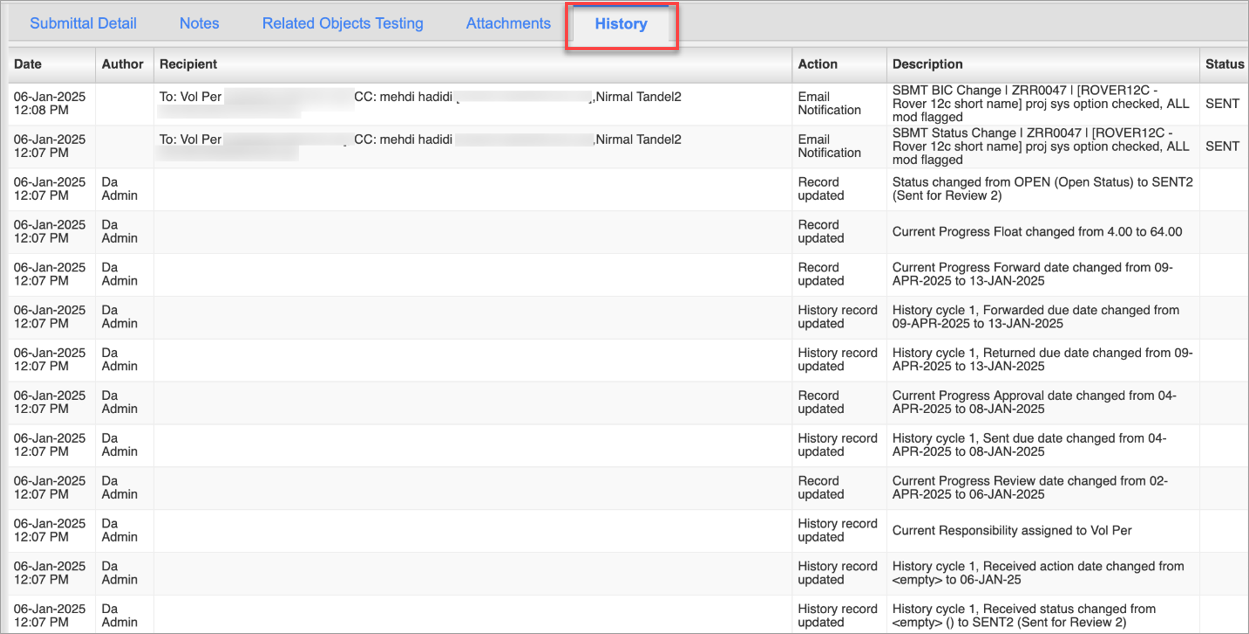
Task: Click the highlighted History tab
Action: click(x=621, y=24)
